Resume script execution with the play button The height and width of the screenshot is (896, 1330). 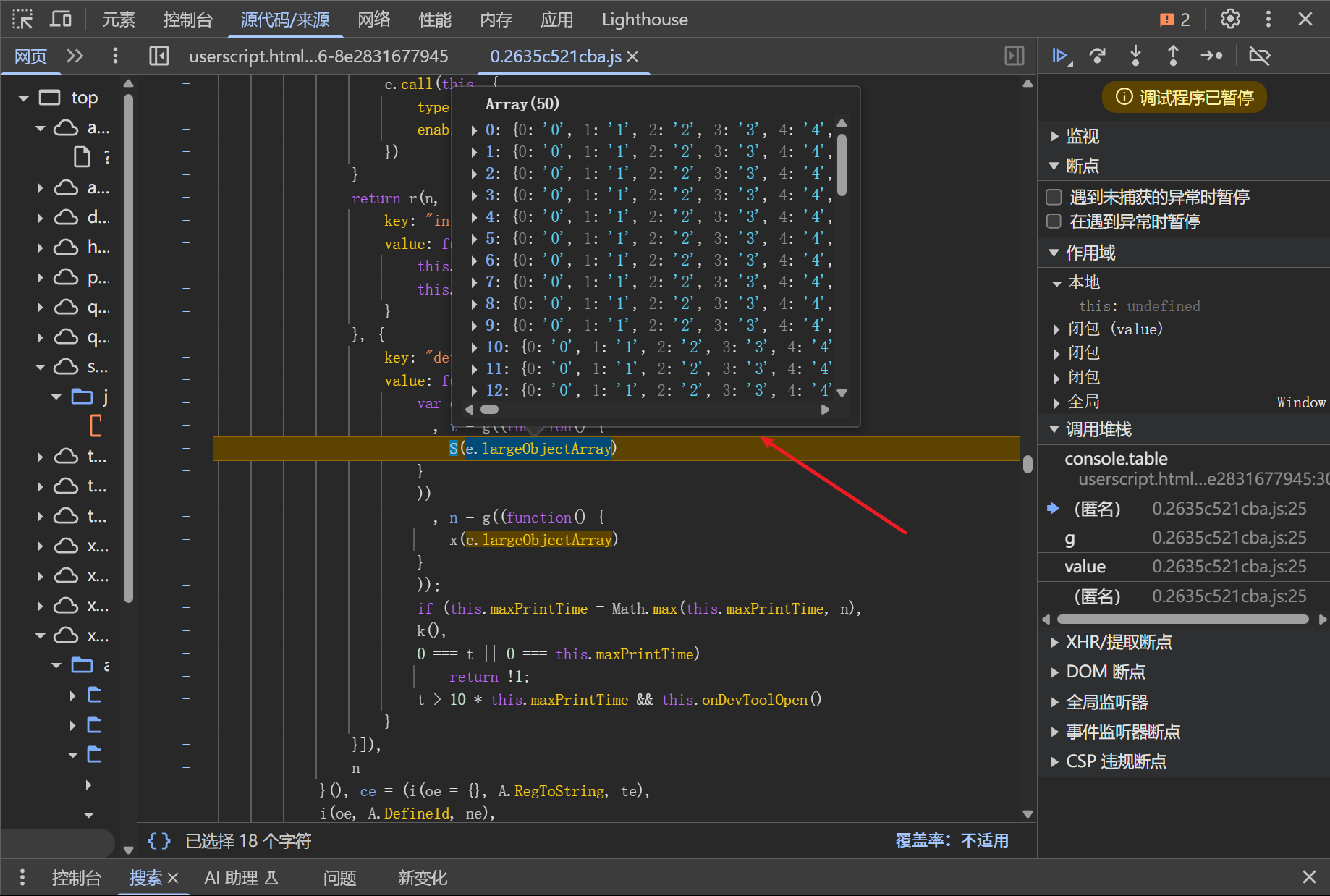1060,56
